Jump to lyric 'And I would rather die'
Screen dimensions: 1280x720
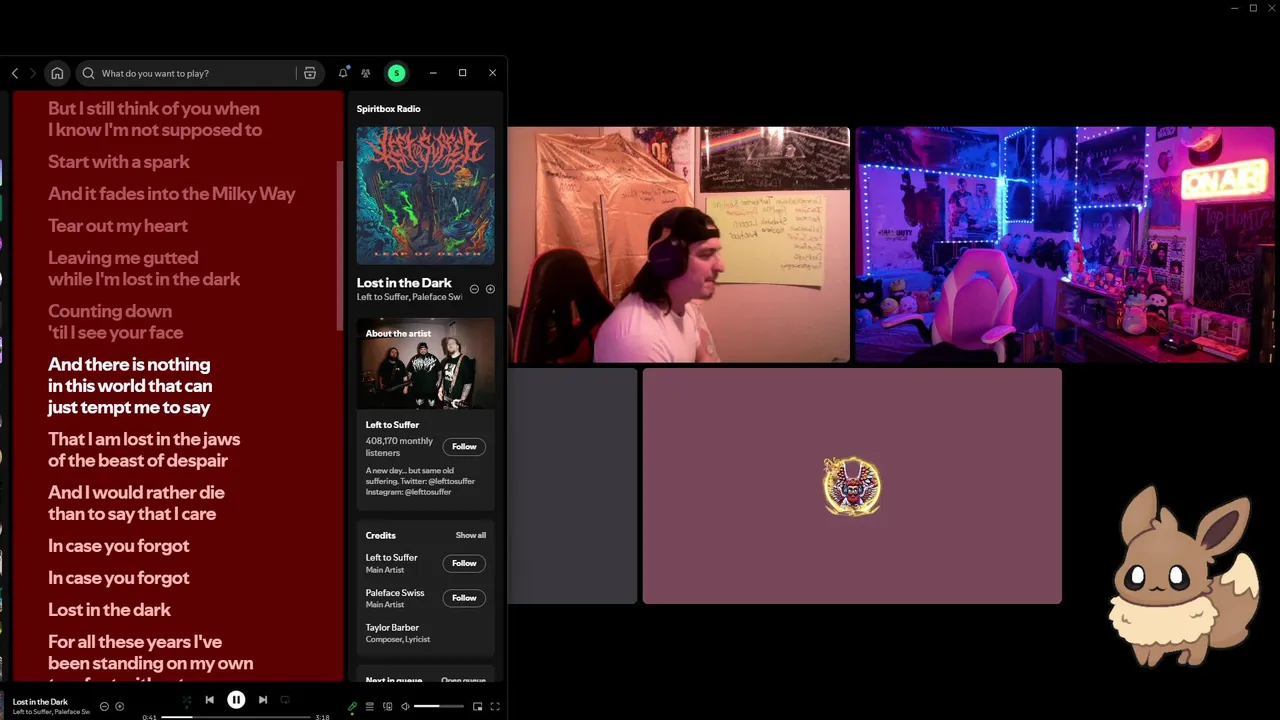(x=136, y=493)
